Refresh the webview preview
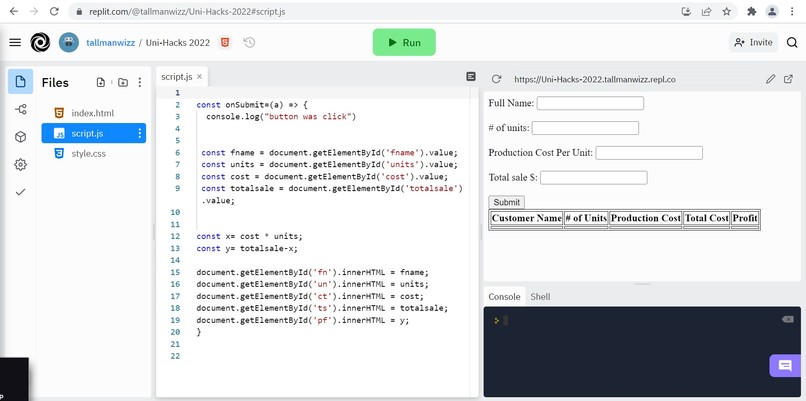This screenshot has width=806, height=401. coord(496,79)
